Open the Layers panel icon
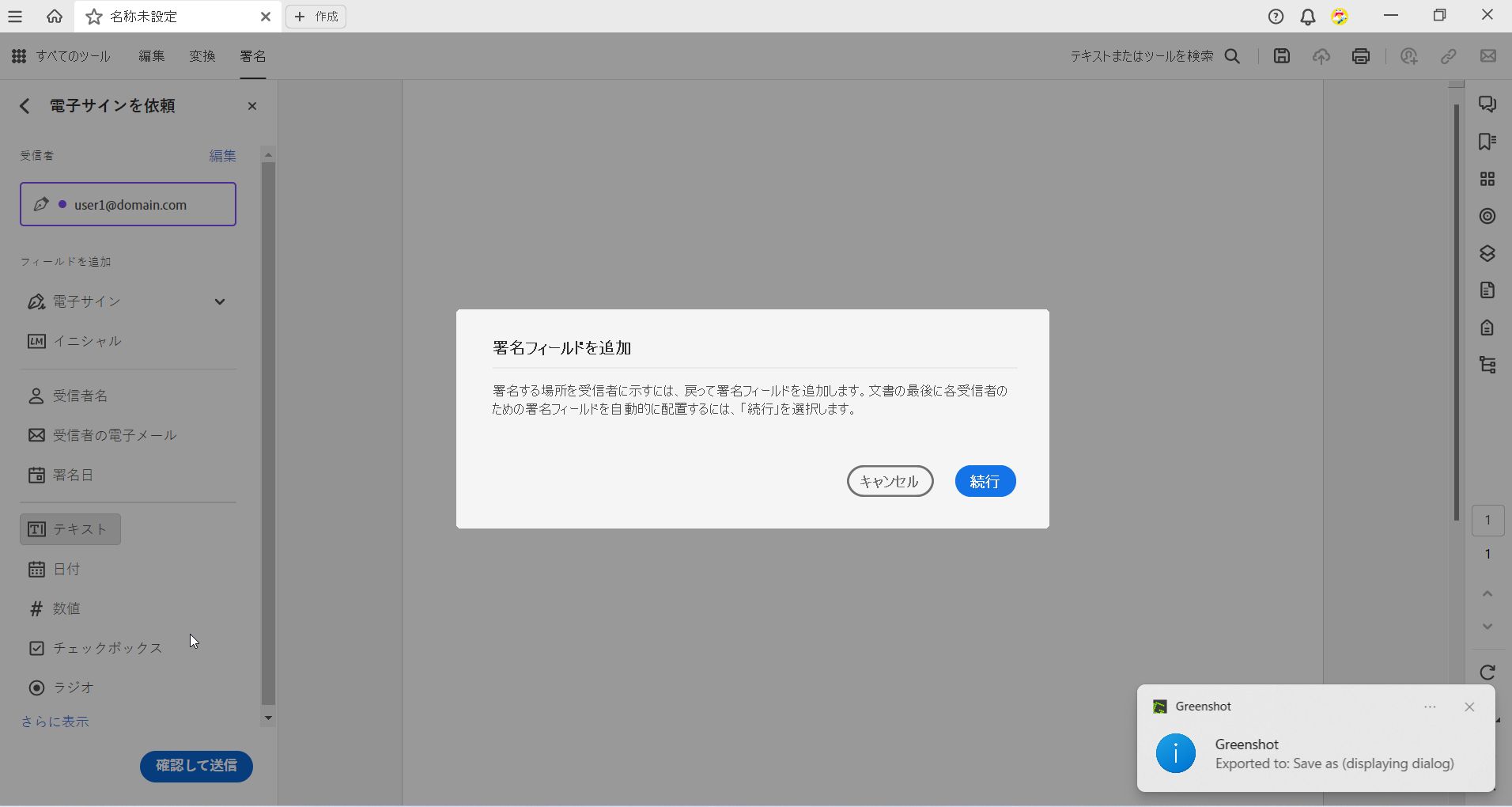The width and height of the screenshot is (1512, 807). coord(1489,253)
